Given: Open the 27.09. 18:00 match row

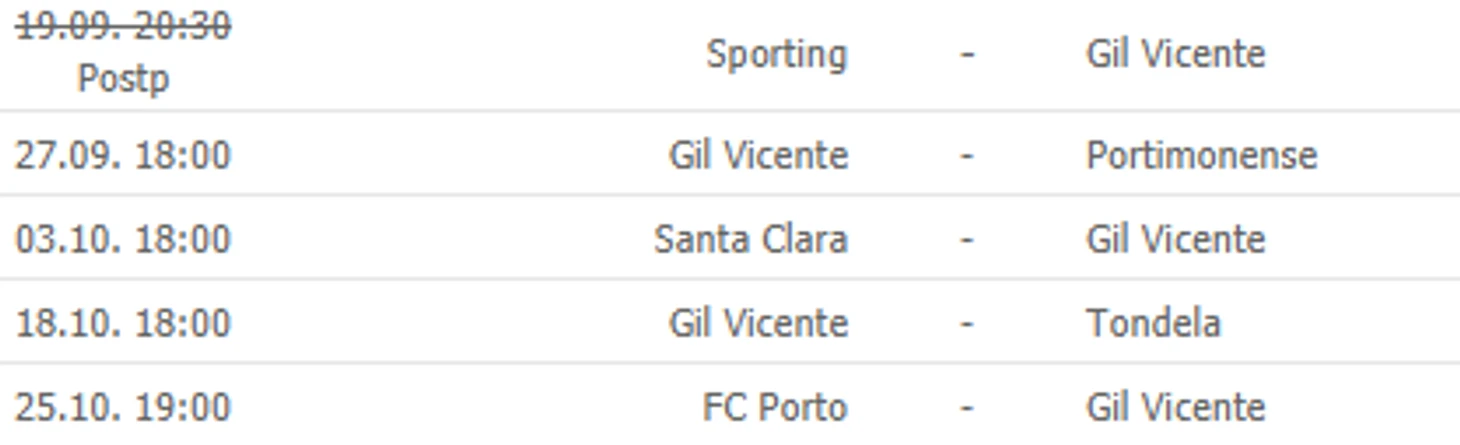Looking at the screenshot, I should point(730,154).
